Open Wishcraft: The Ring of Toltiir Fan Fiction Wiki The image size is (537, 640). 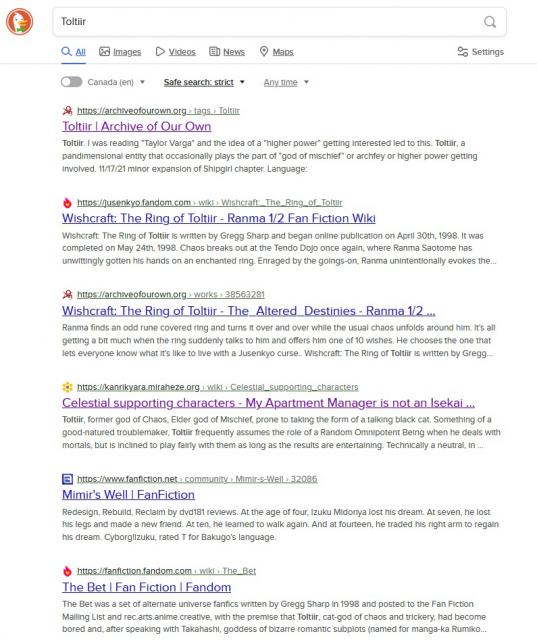tap(219, 218)
